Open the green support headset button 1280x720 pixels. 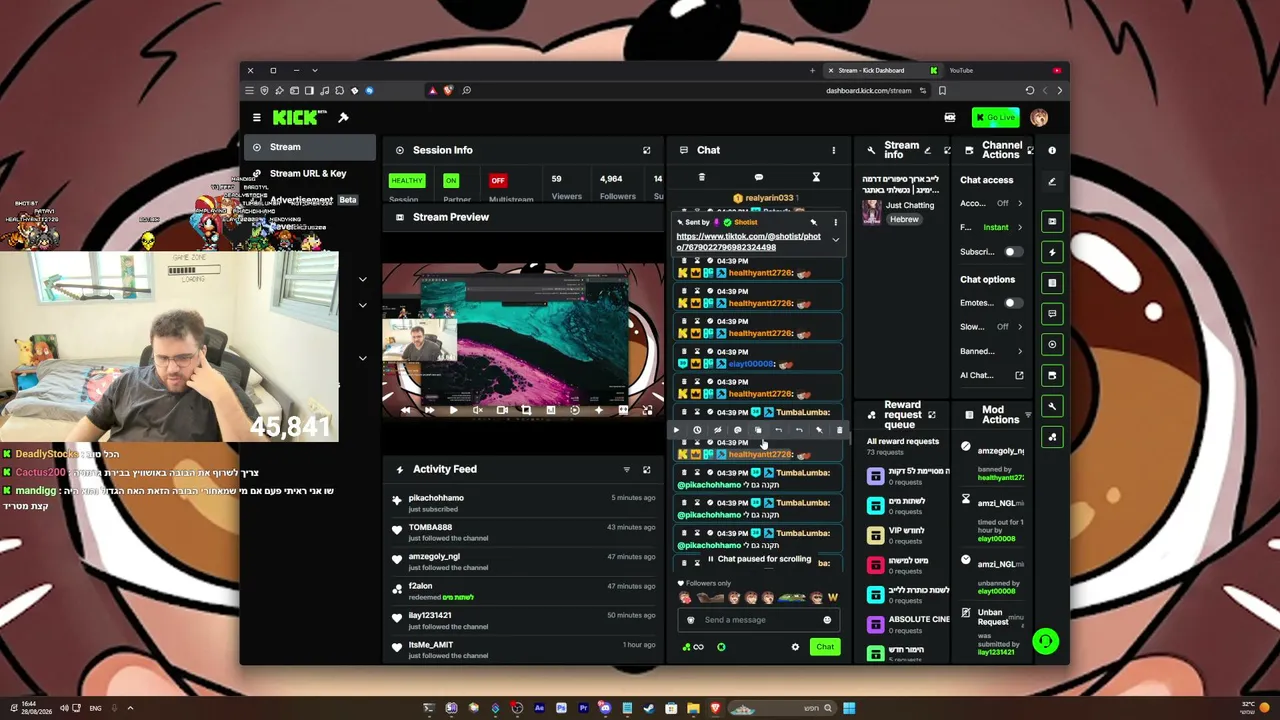click(1045, 641)
